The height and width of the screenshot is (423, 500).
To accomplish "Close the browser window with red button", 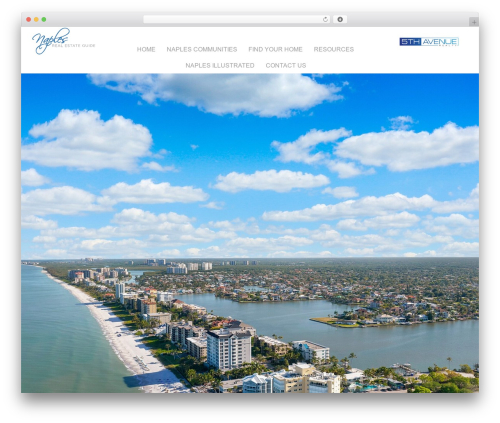I will [29, 20].
